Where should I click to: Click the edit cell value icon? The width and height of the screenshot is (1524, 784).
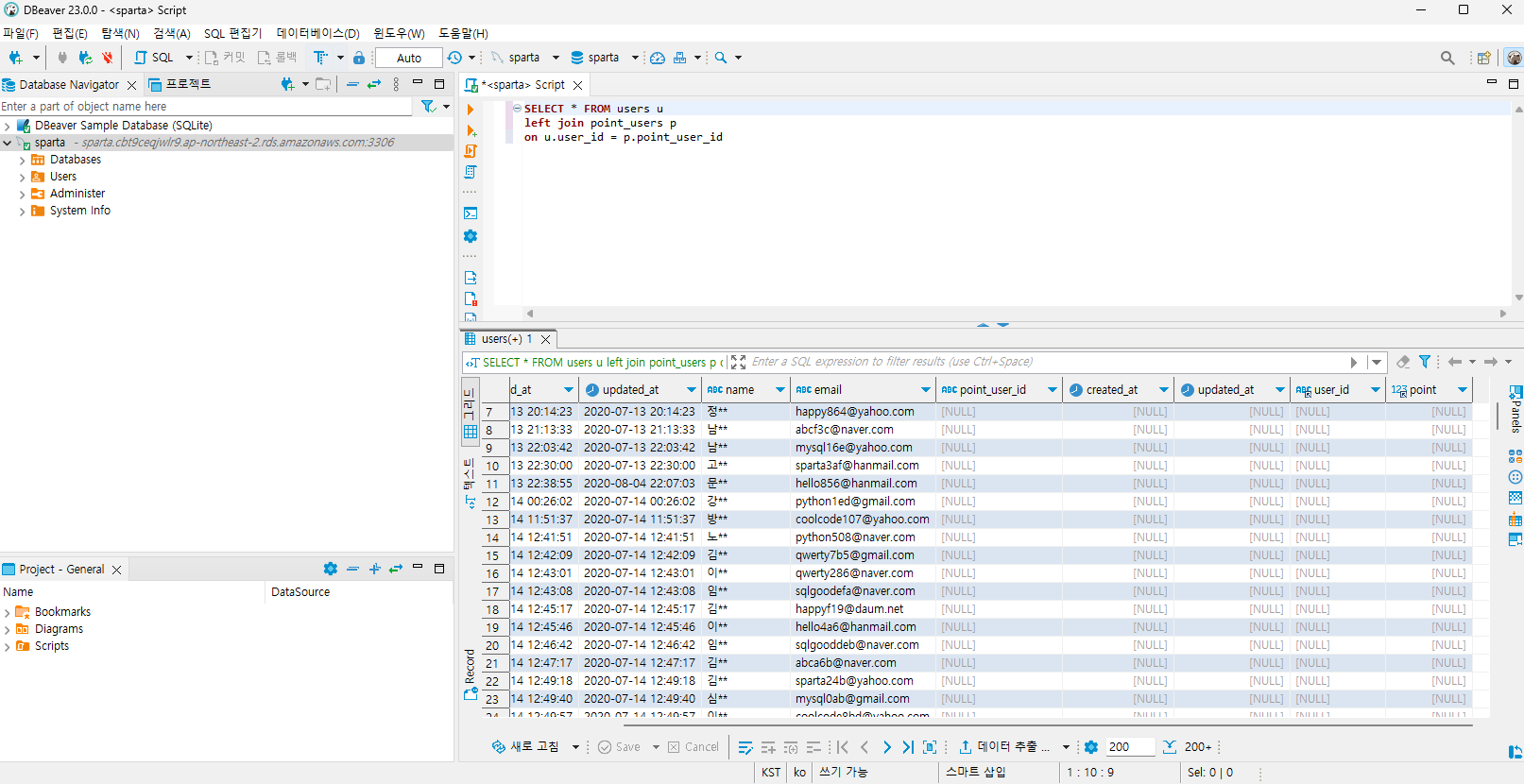[745, 747]
